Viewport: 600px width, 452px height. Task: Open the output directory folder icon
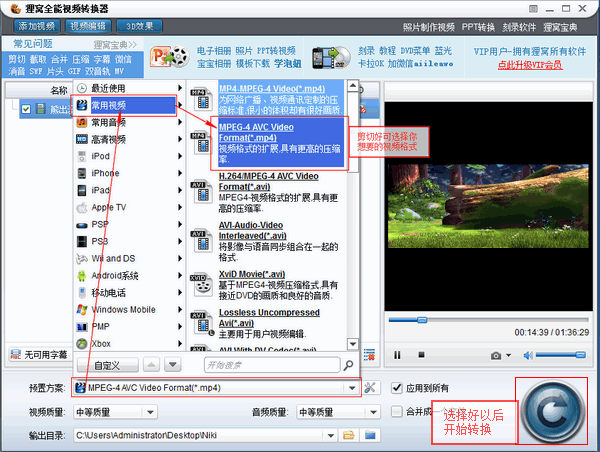point(370,435)
